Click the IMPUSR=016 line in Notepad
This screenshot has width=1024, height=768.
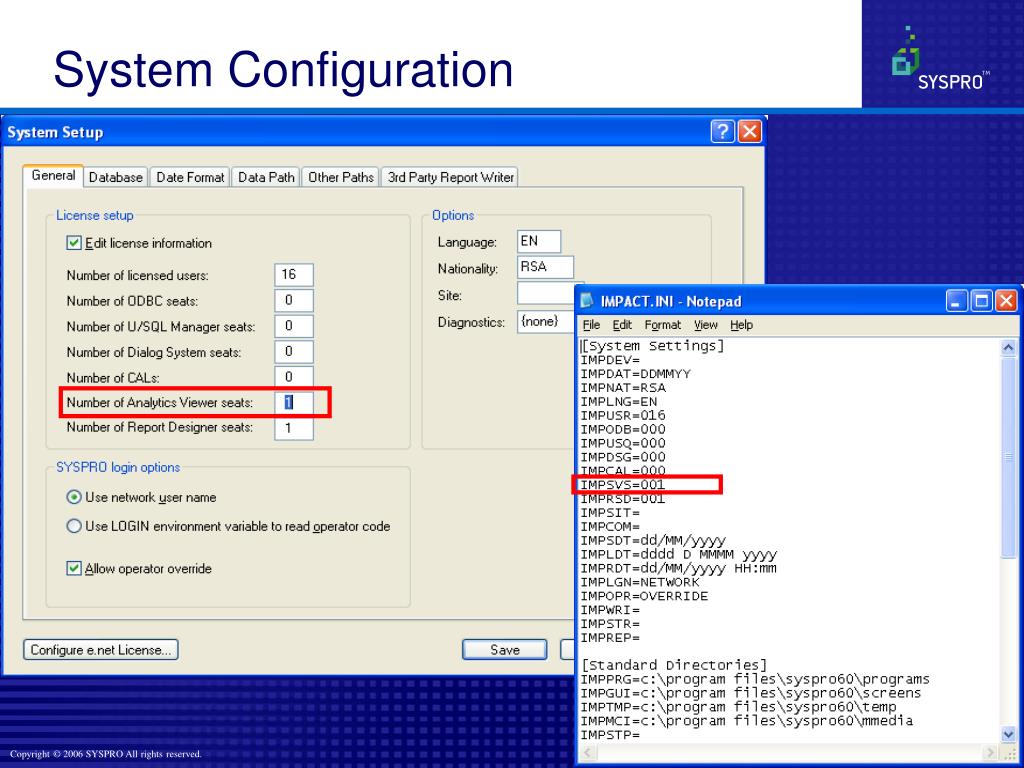[x=623, y=415]
